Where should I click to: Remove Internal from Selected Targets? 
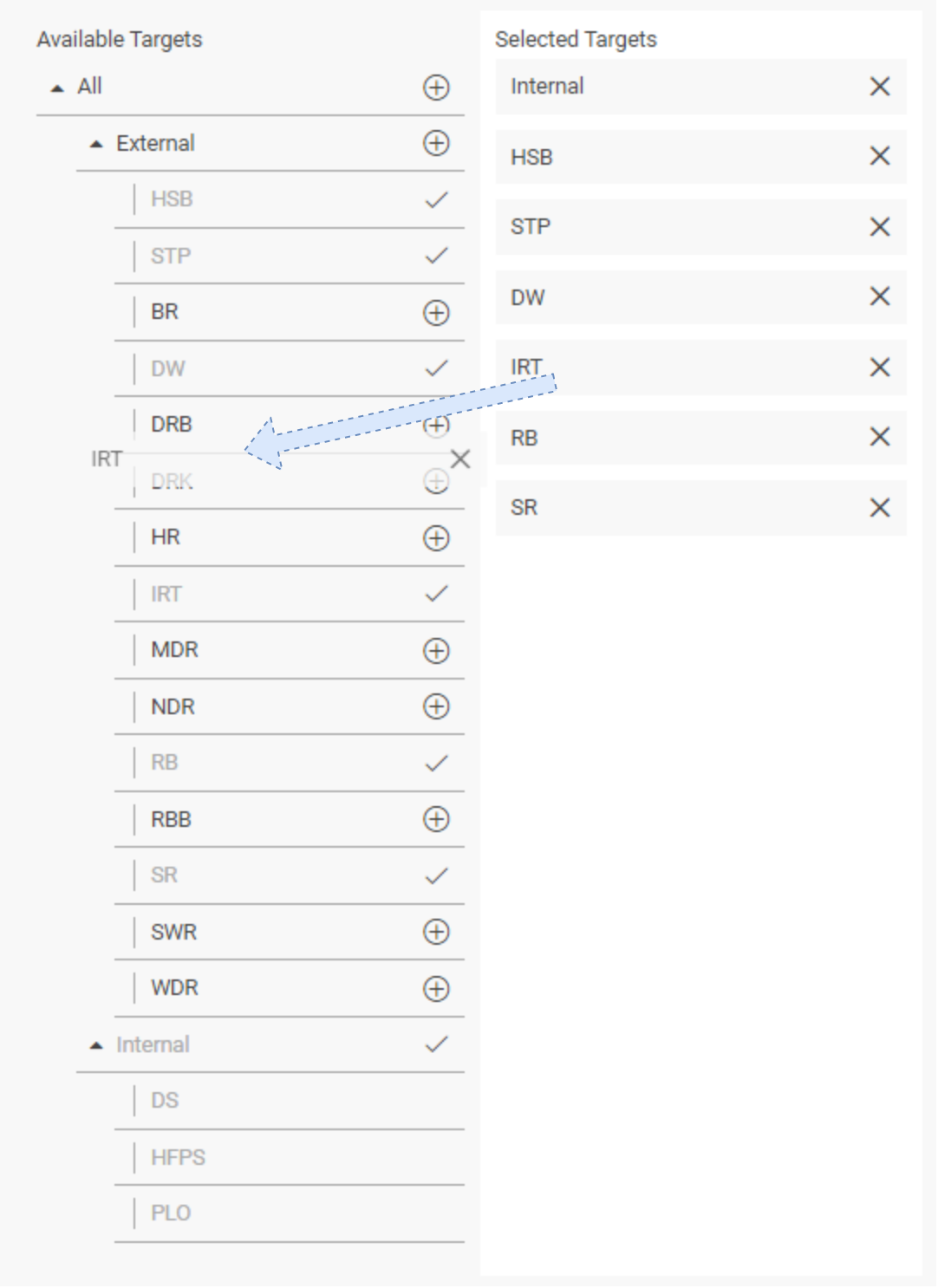pos(879,86)
